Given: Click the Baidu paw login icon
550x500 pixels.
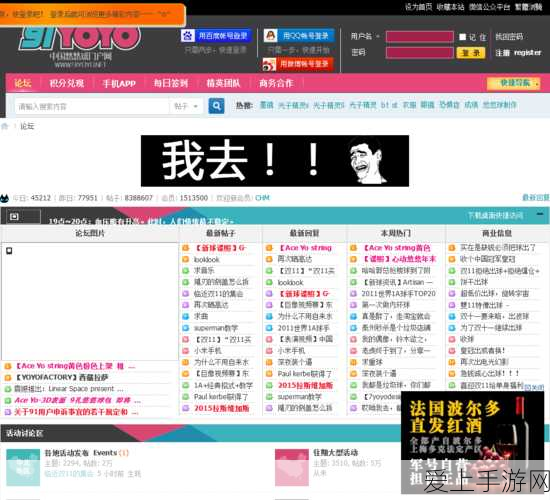Looking at the screenshot, I should click(188, 35).
